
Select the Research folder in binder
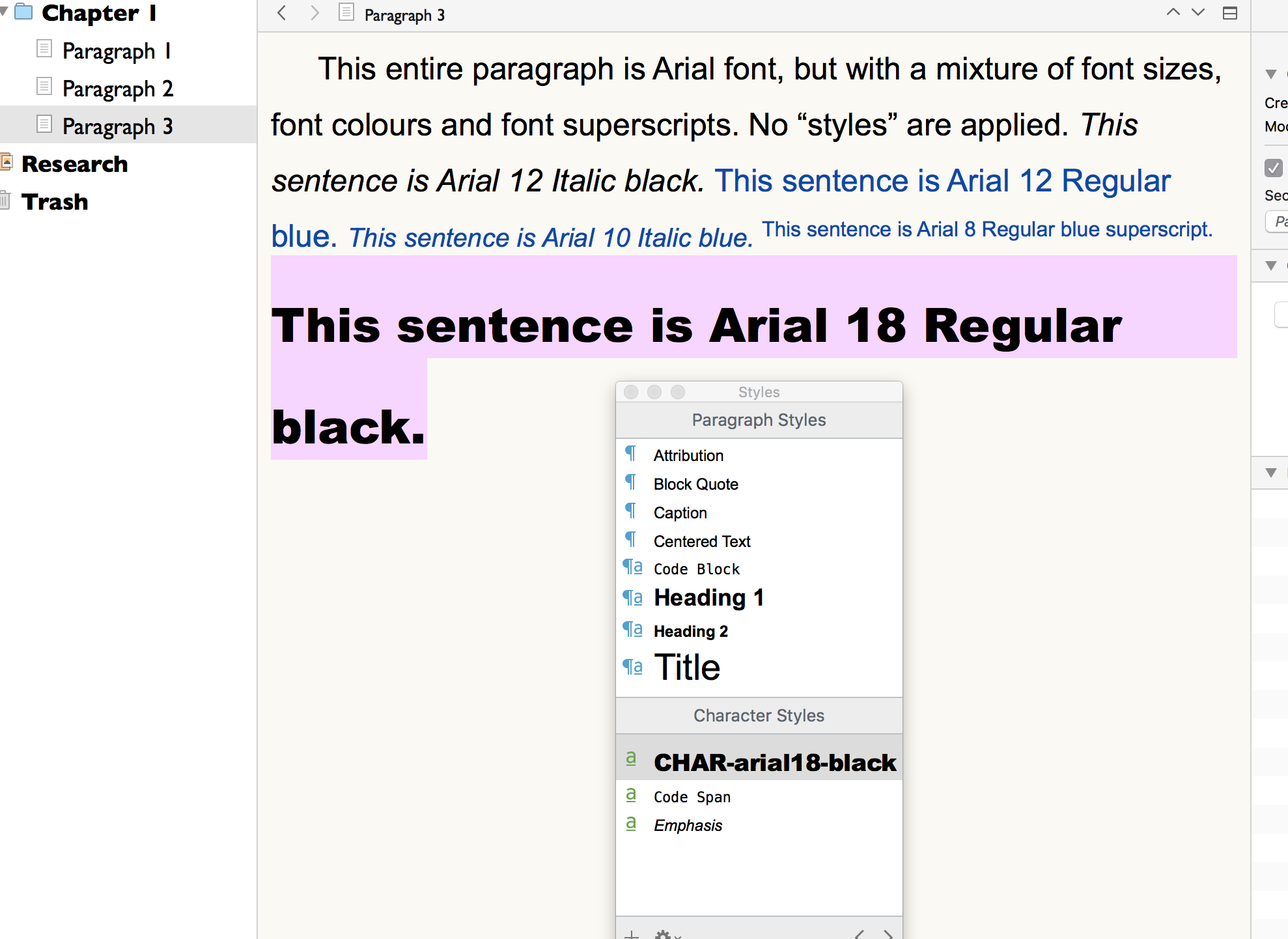74,164
